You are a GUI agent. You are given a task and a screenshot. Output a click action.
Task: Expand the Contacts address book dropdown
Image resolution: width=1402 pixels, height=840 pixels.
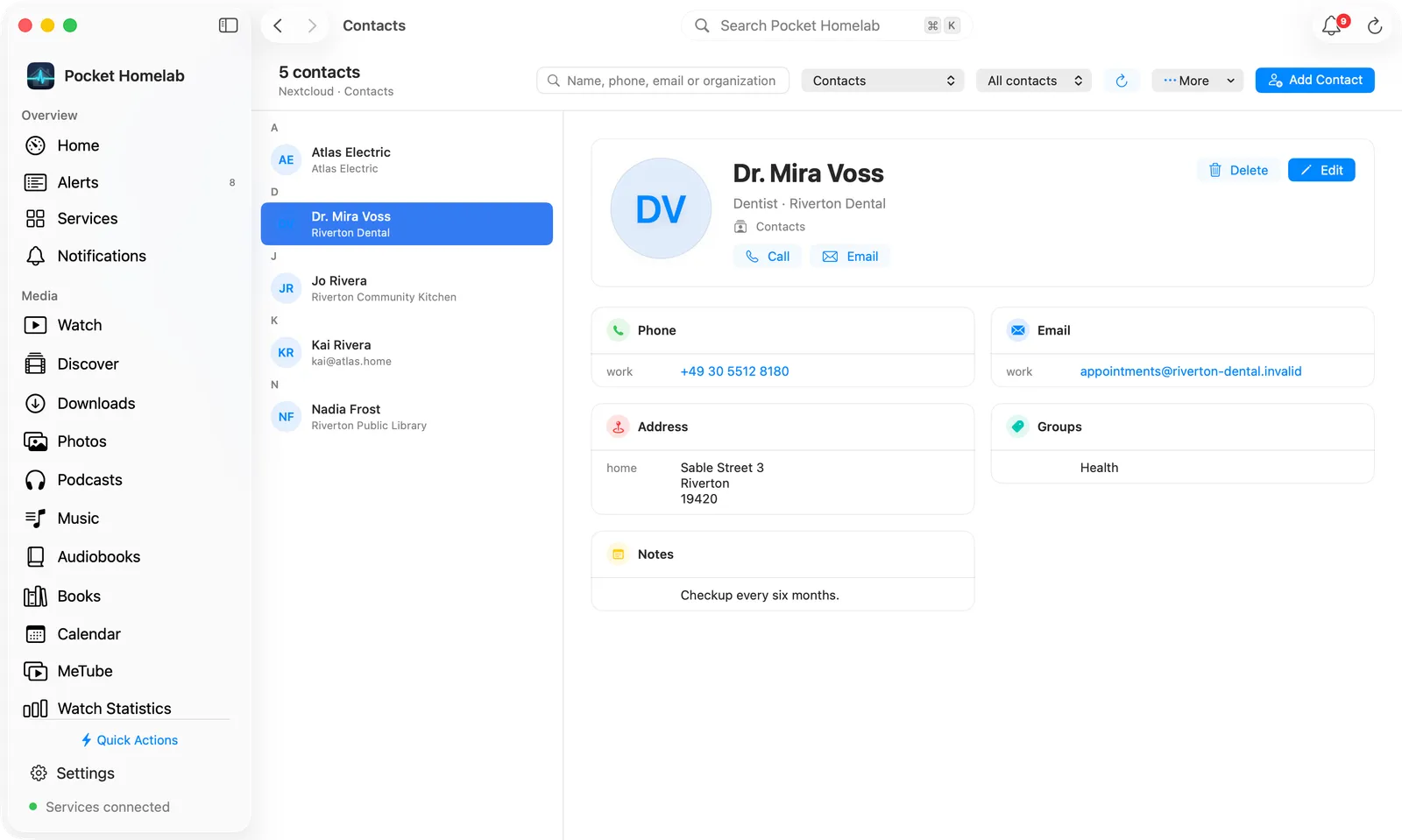click(882, 81)
